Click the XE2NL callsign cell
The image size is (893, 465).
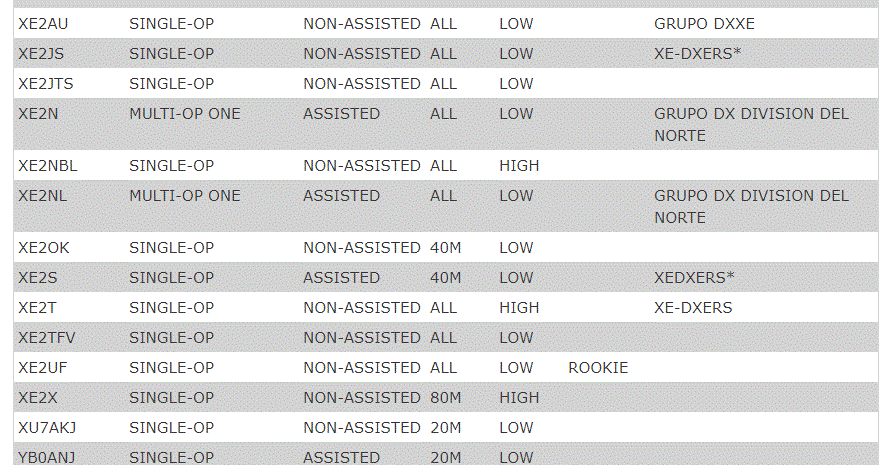pos(43,196)
